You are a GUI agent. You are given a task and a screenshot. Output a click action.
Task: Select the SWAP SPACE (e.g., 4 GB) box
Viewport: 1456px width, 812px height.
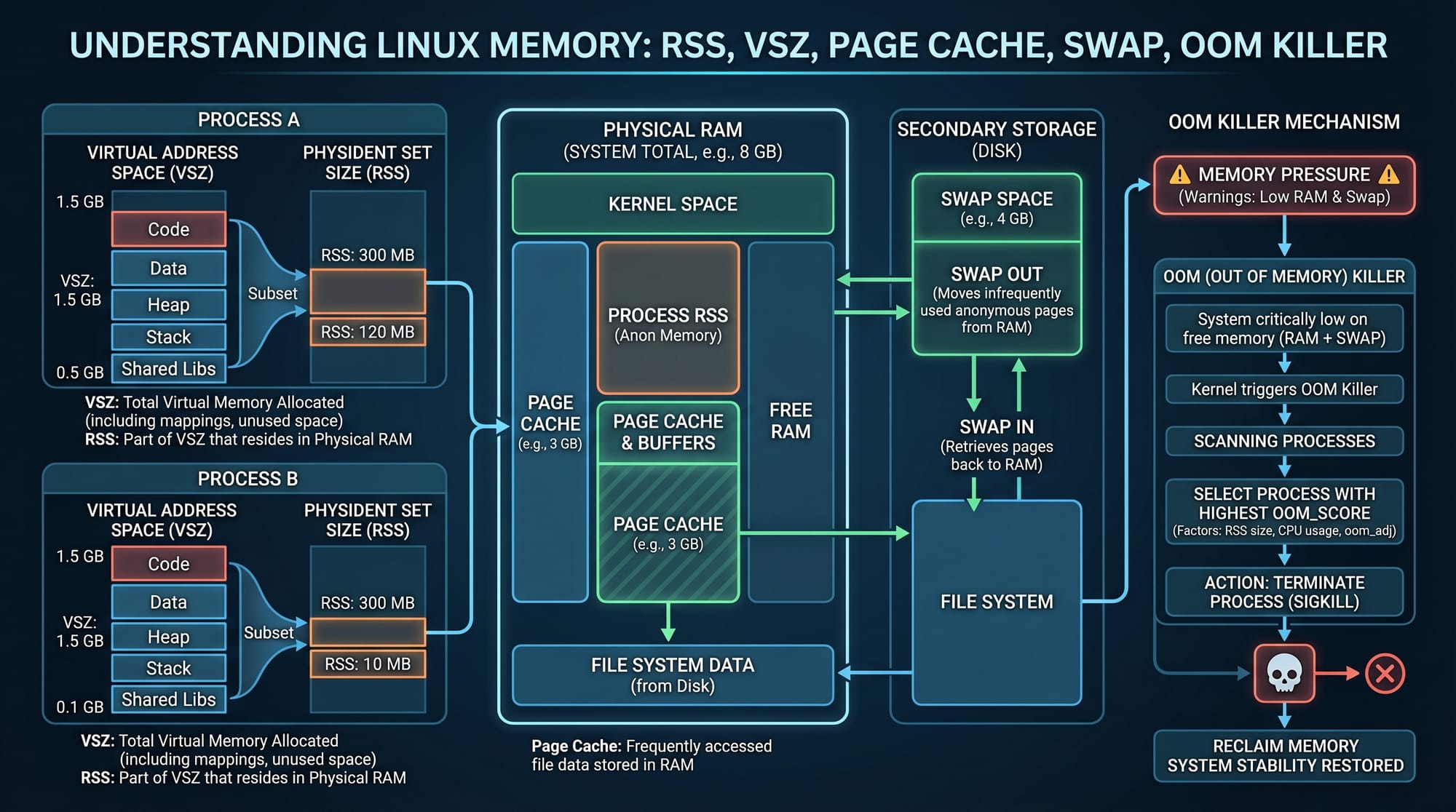click(997, 207)
